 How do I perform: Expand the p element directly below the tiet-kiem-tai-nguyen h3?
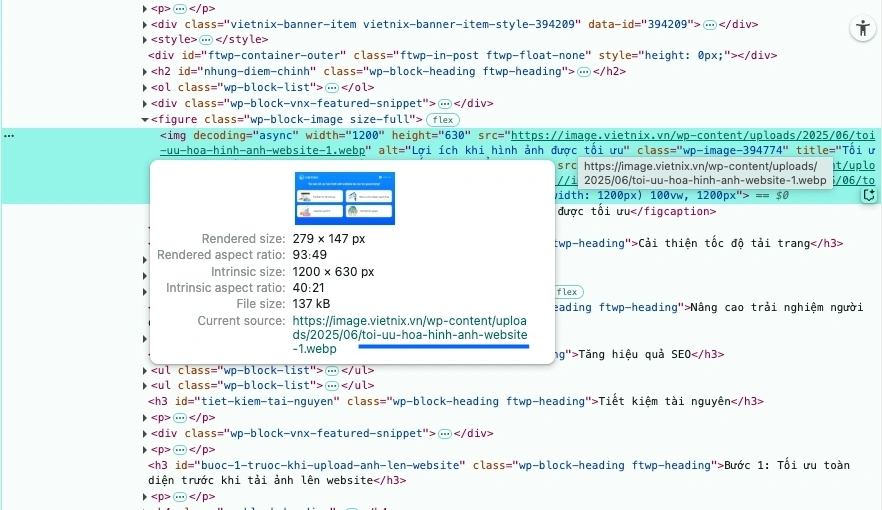145,418
